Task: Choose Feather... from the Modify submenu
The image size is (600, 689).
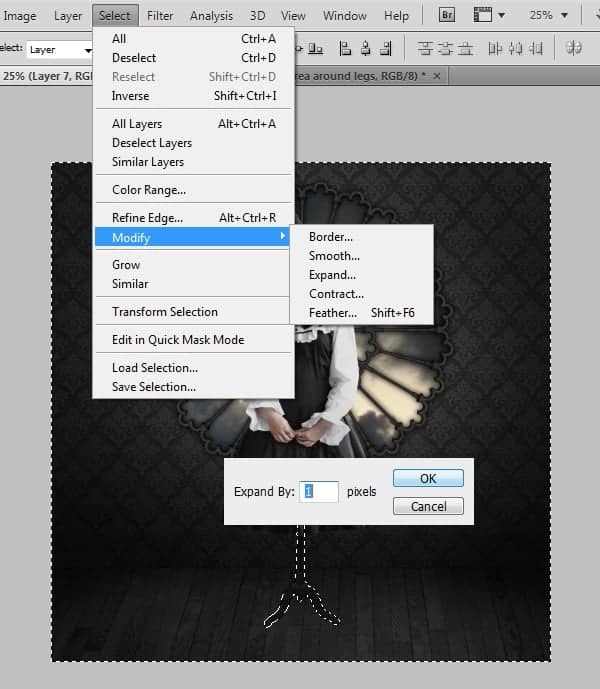Action: pyautogui.click(x=332, y=313)
